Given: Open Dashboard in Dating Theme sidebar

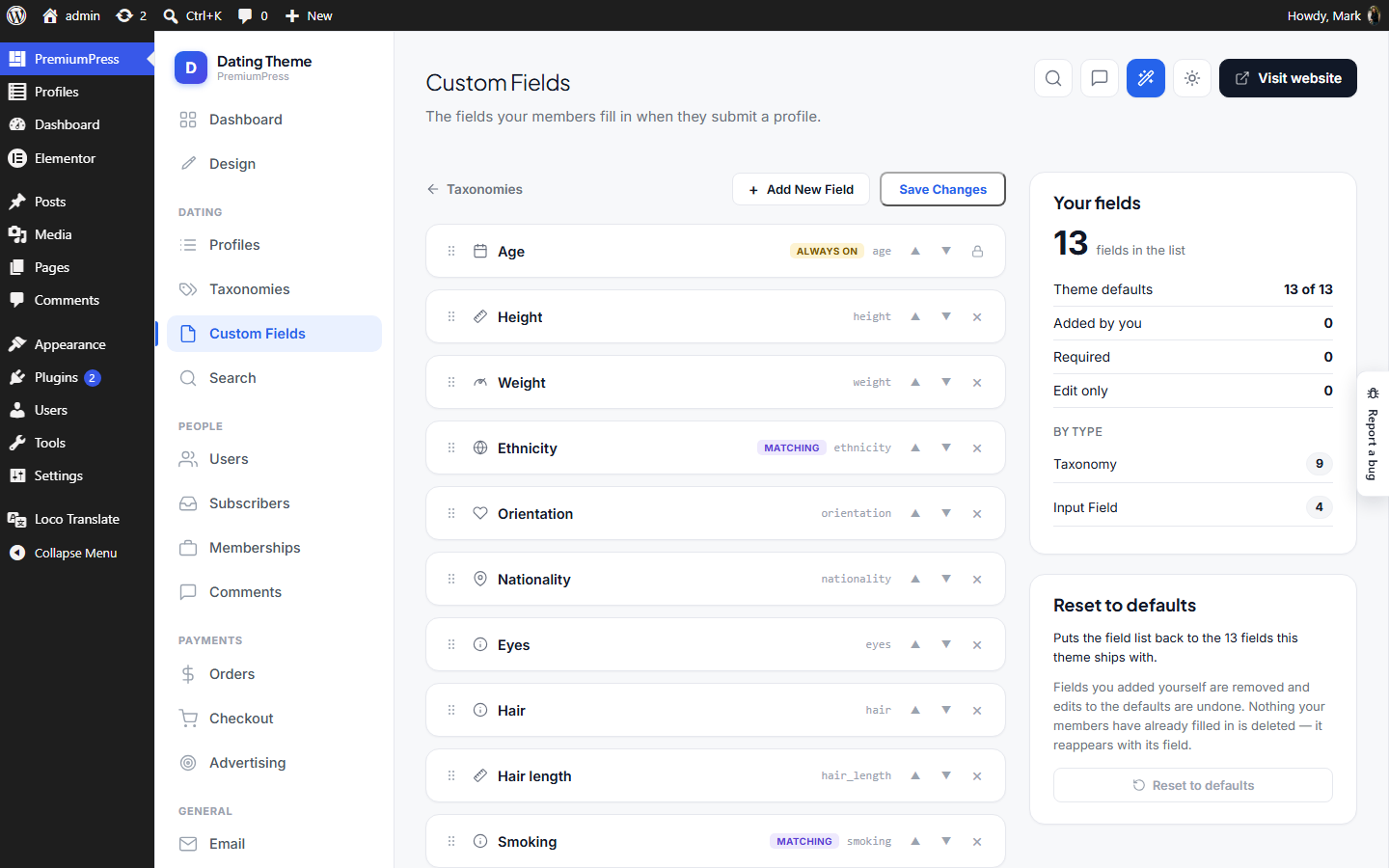Looking at the screenshot, I should [x=274, y=120].
